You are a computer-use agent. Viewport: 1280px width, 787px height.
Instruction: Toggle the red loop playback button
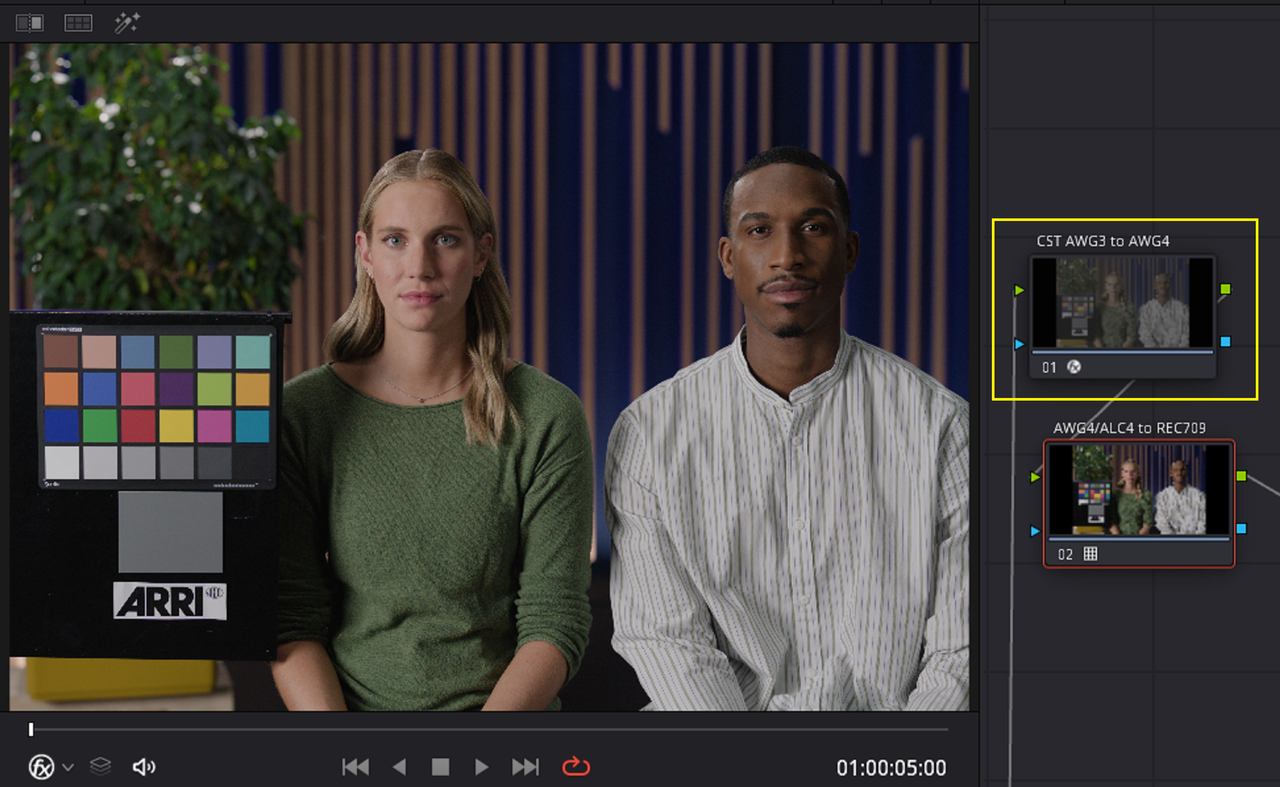tap(576, 767)
